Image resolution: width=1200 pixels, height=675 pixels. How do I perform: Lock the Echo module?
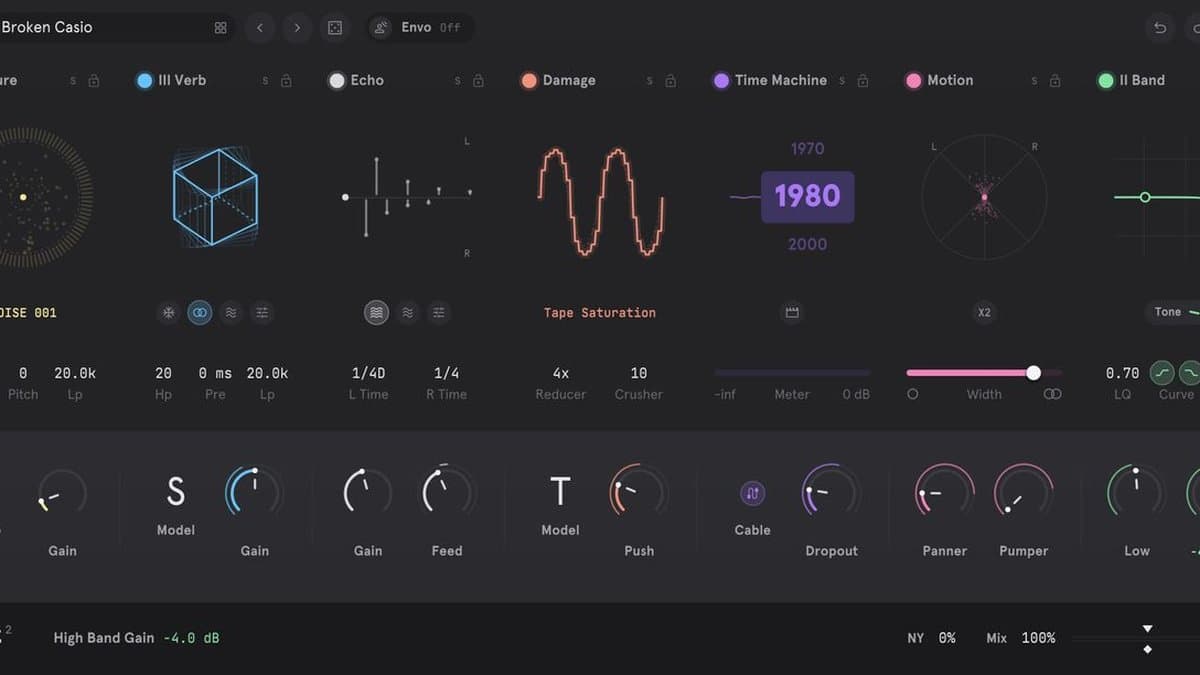pos(478,81)
